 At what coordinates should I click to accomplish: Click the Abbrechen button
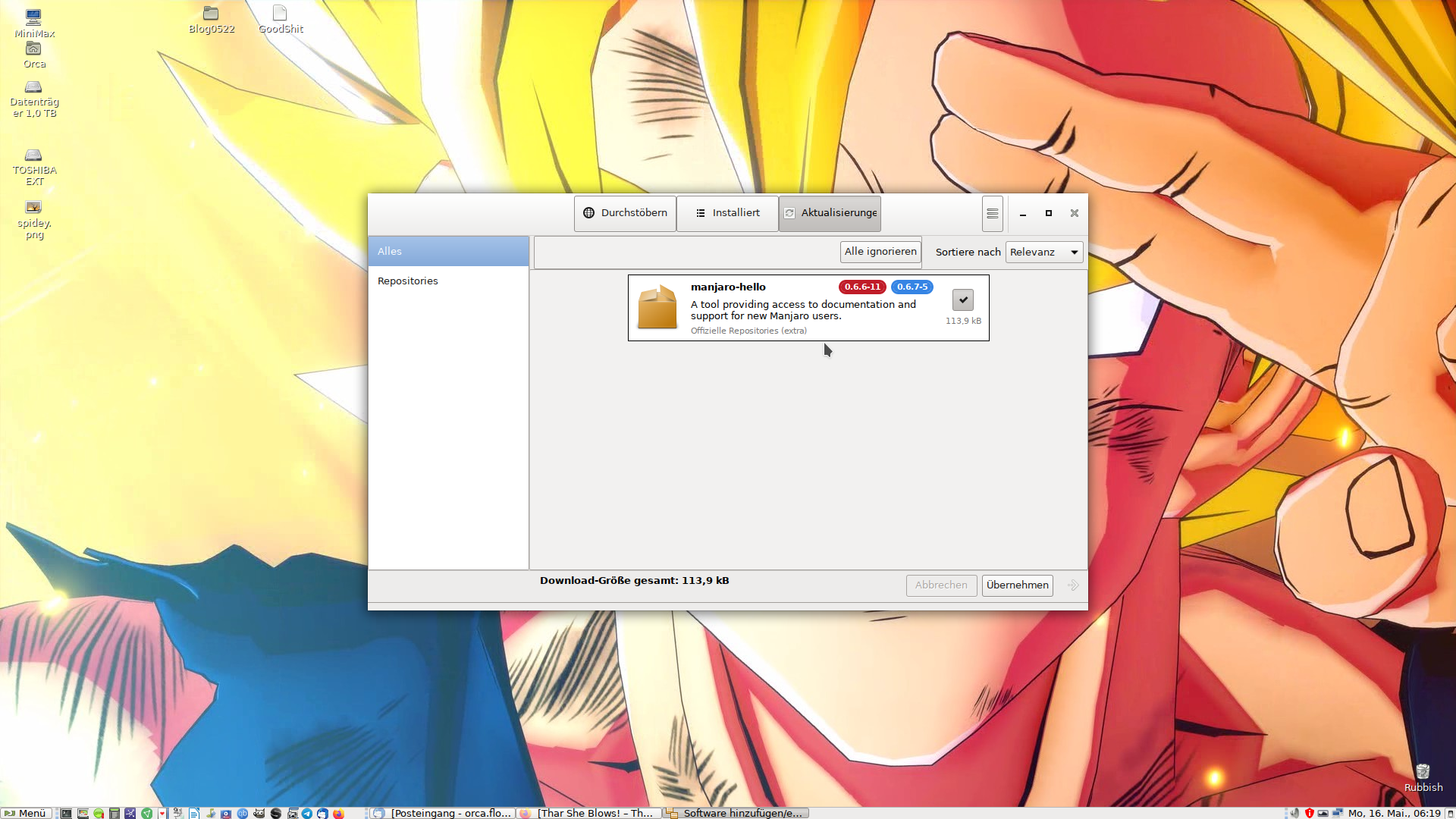click(x=941, y=585)
